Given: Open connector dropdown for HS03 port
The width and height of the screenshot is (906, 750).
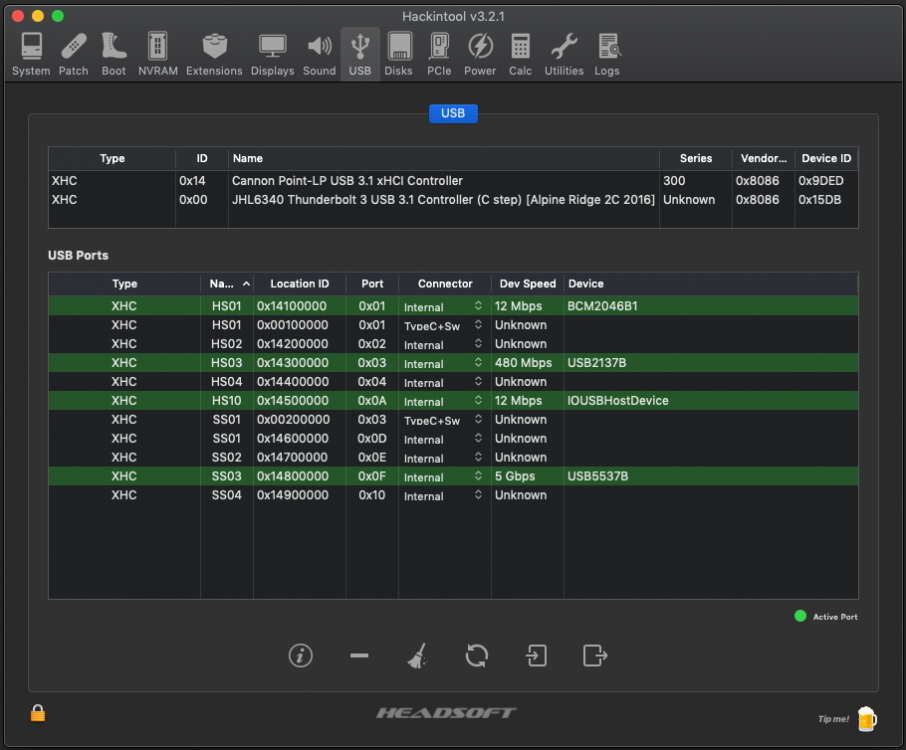Looking at the screenshot, I should [x=444, y=363].
